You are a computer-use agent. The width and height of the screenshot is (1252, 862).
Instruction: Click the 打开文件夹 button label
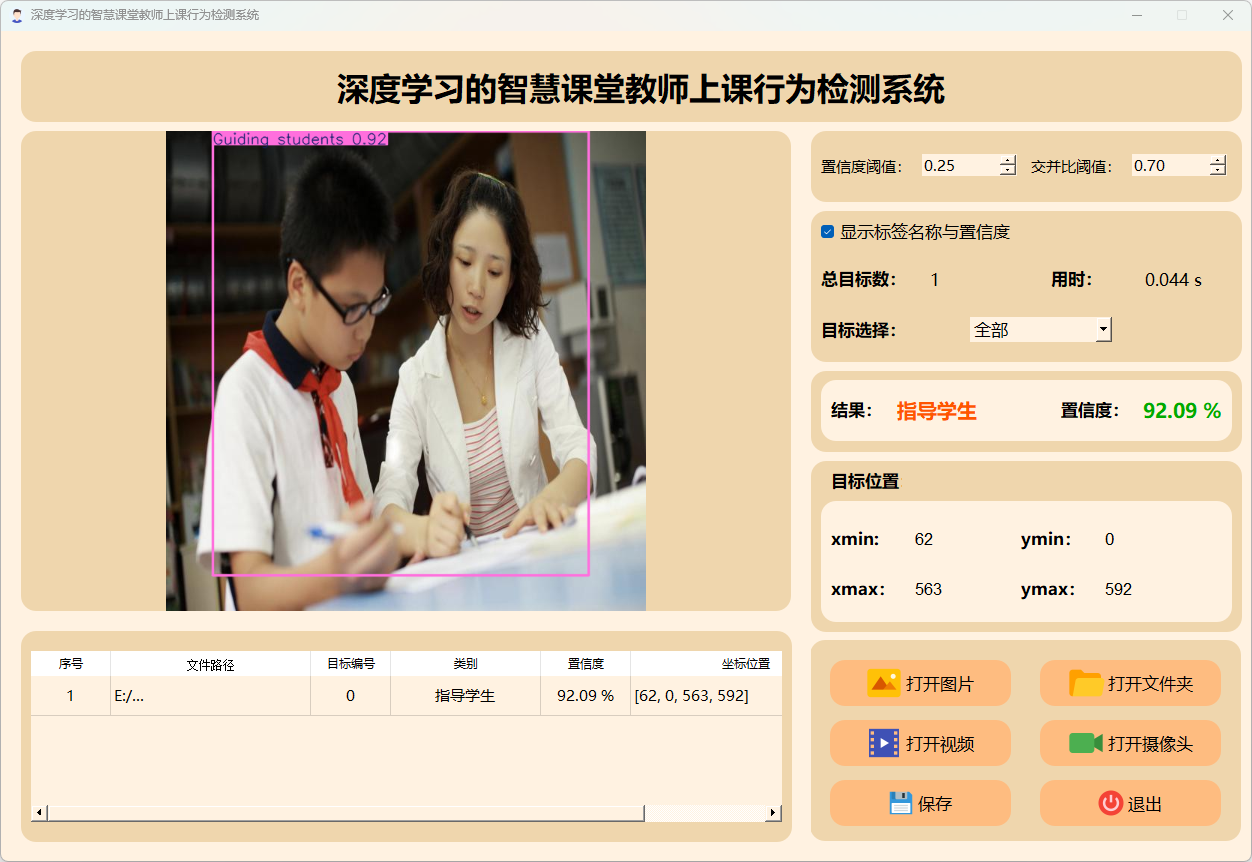coord(1151,684)
